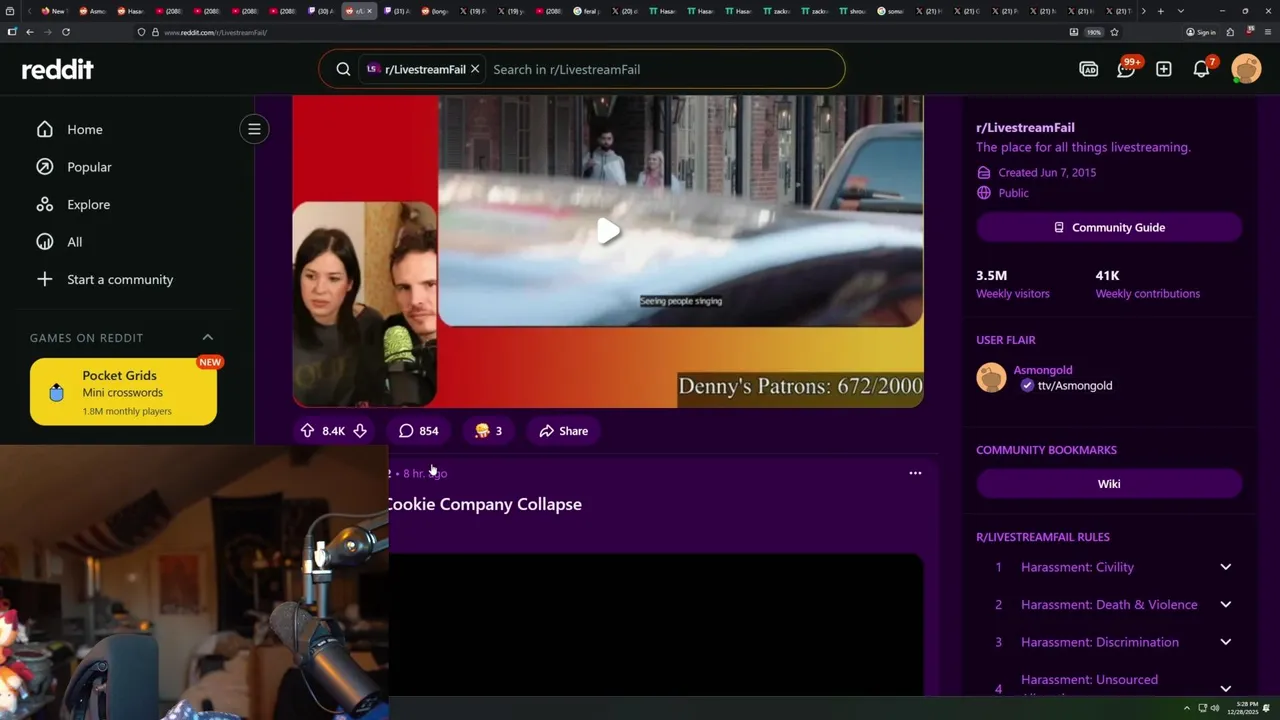Open the notifications bell
This screenshot has height=720, width=1280.
click(1202, 68)
